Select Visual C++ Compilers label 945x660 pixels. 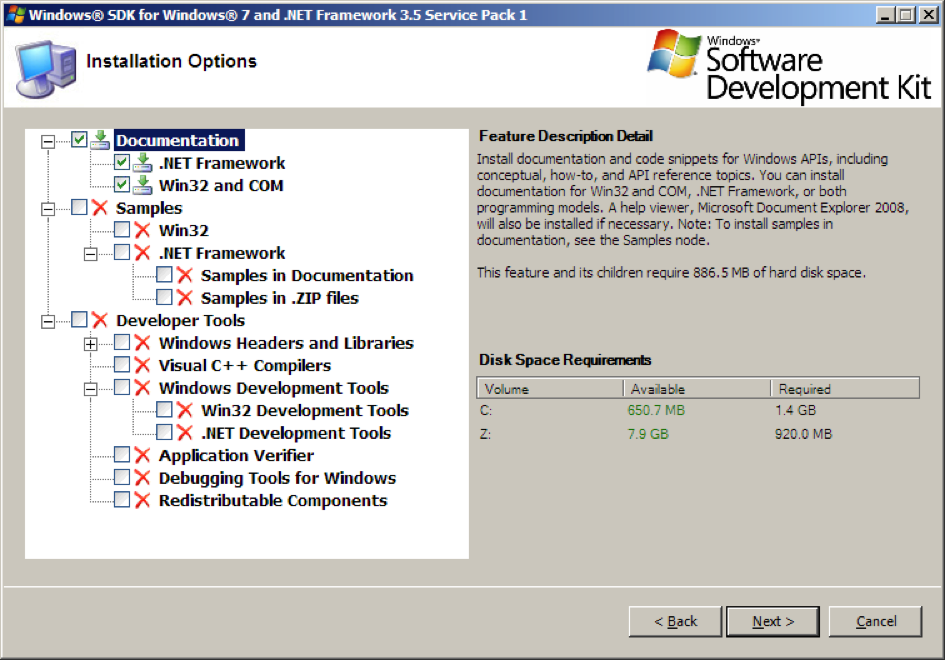tap(245, 365)
